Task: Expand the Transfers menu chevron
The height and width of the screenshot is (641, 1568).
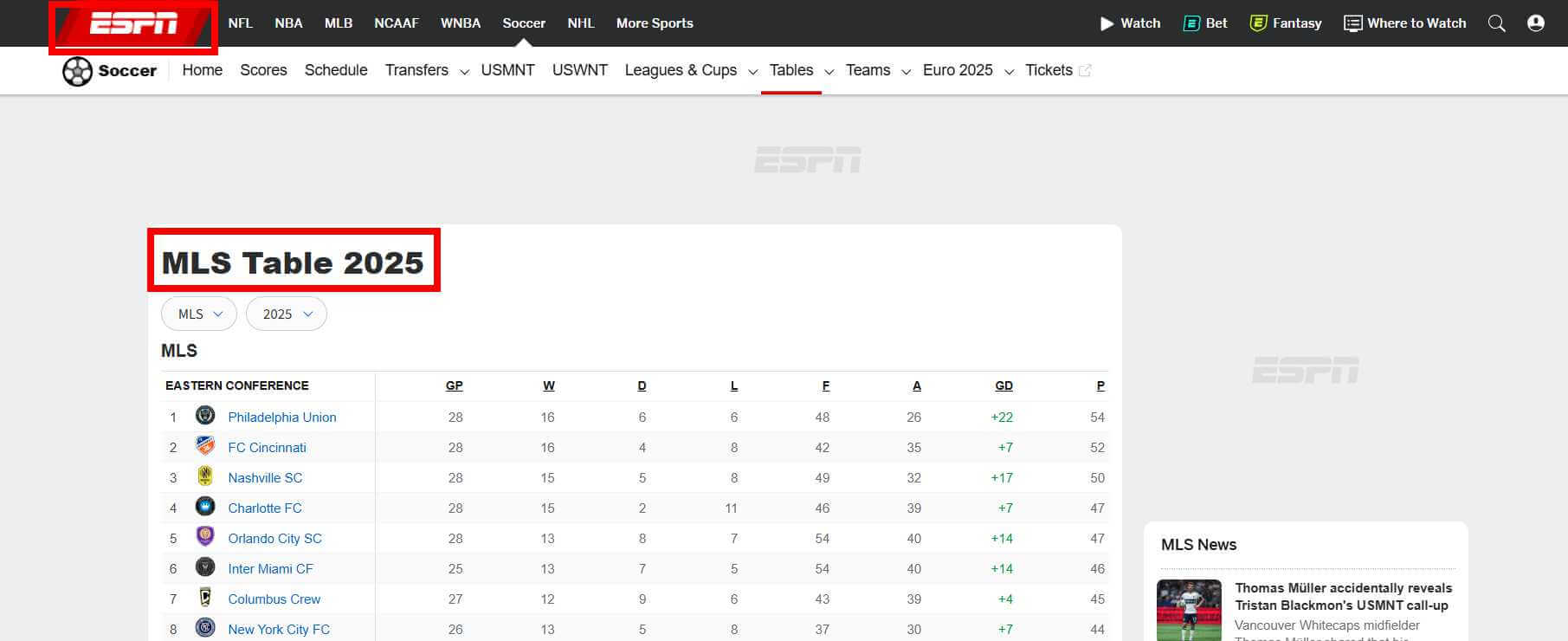Action: point(464,72)
